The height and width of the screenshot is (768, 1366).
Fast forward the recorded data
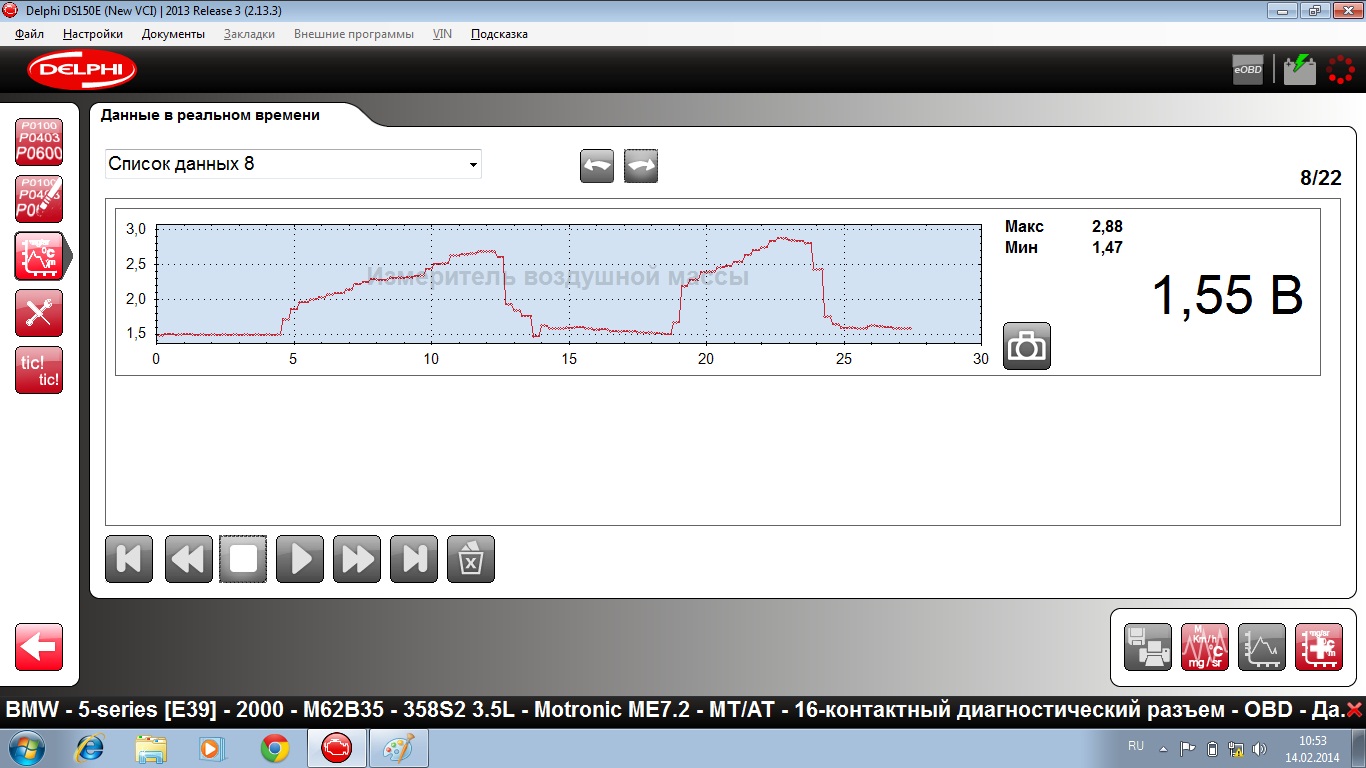pyautogui.click(x=357, y=559)
